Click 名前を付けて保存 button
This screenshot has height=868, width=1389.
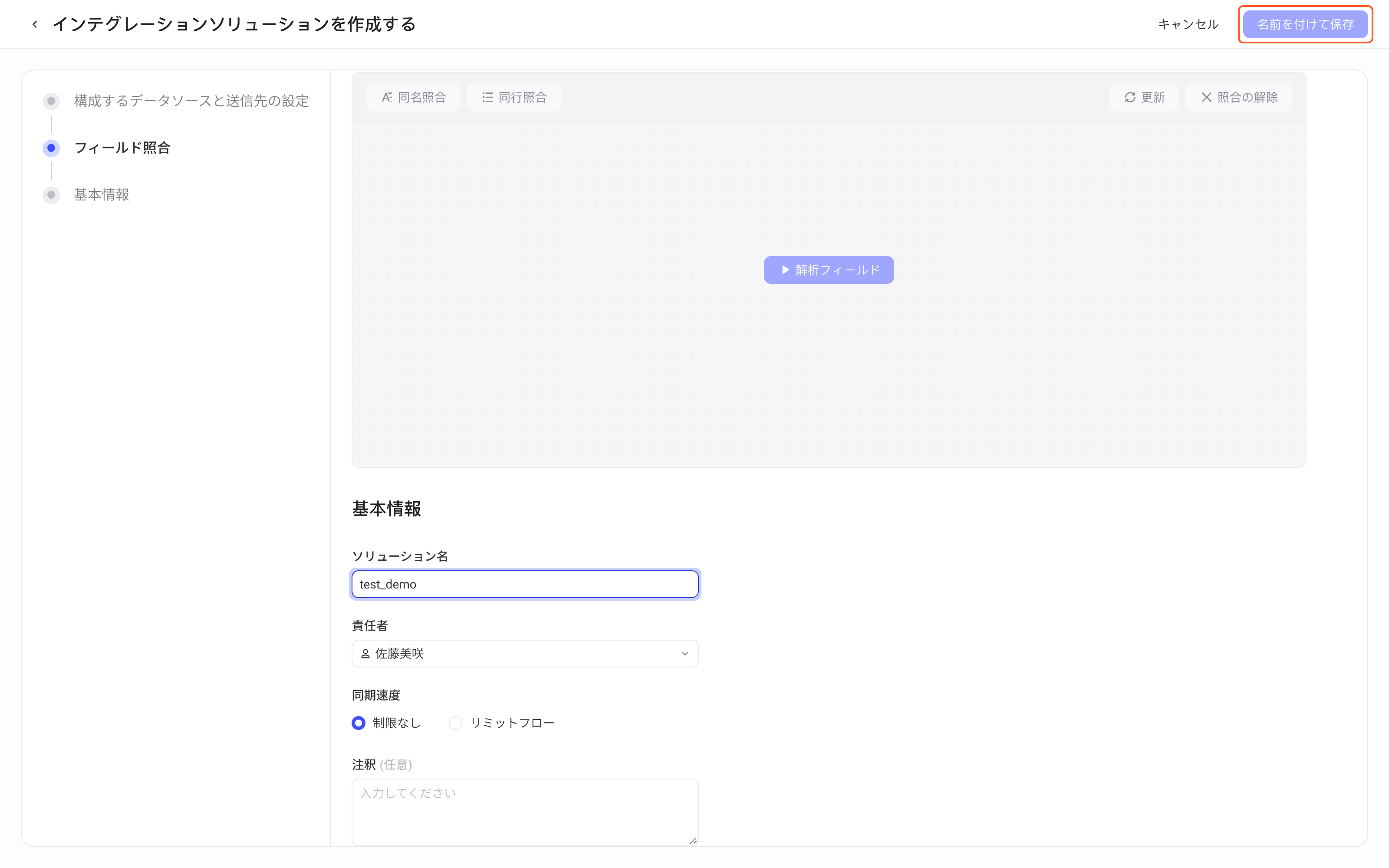click(1305, 24)
